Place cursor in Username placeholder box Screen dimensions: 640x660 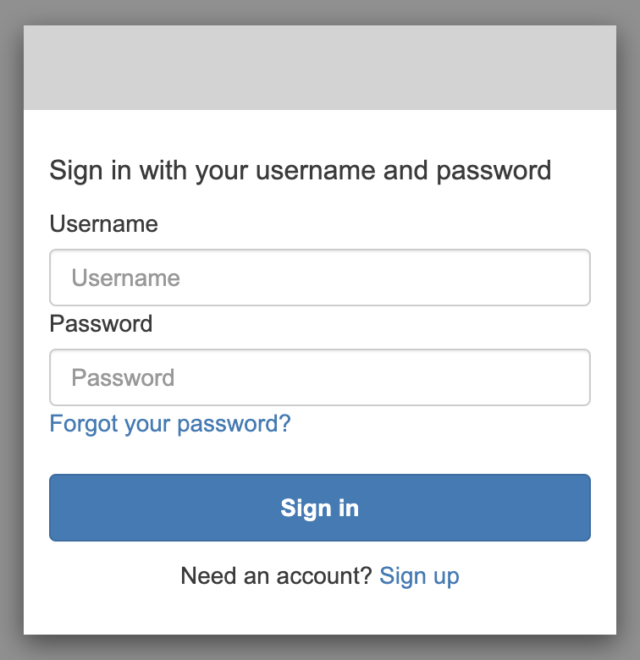coord(320,277)
